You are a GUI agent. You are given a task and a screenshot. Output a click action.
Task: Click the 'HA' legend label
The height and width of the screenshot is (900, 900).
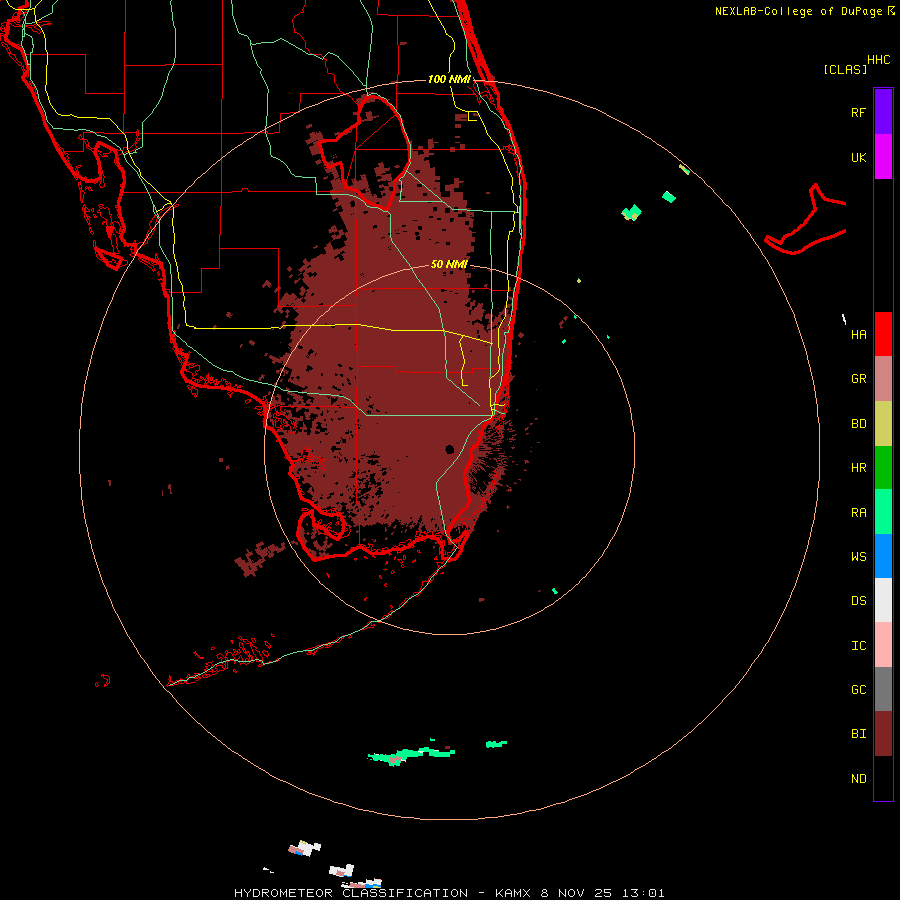point(858,335)
